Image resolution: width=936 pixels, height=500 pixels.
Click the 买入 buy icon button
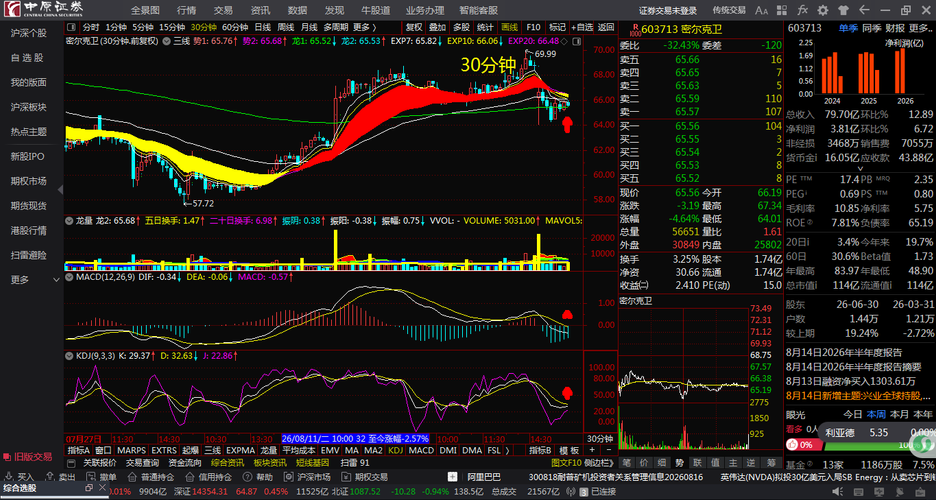click(x=10, y=477)
